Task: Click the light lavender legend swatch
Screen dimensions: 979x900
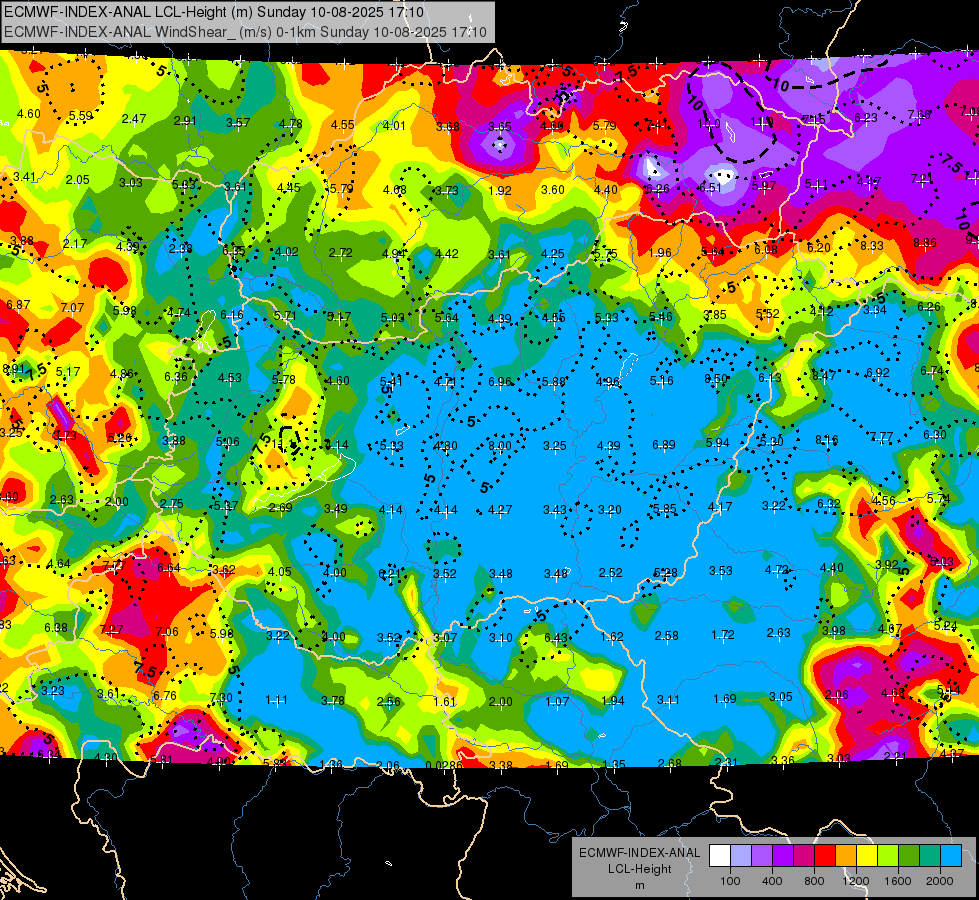Action: point(741,856)
